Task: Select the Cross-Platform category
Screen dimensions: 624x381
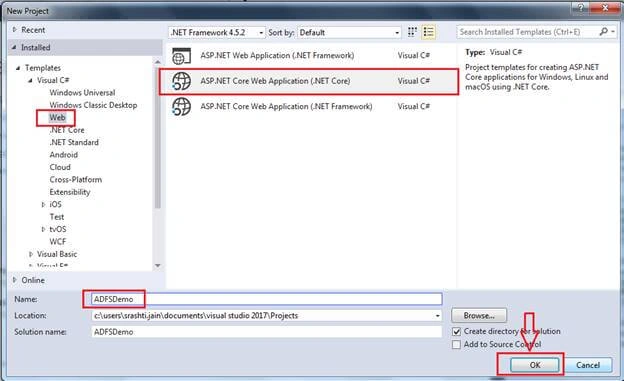Action: pyautogui.click(x=76, y=180)
